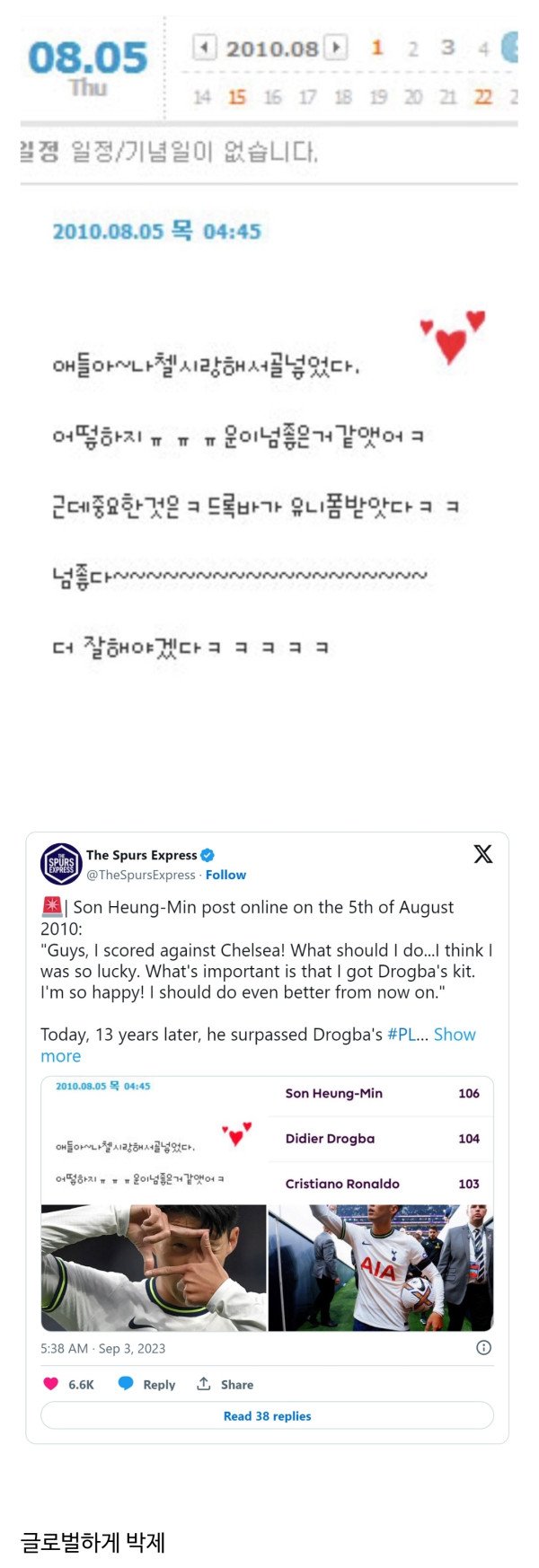Open the tweet info circle icon

[483, 1347]
